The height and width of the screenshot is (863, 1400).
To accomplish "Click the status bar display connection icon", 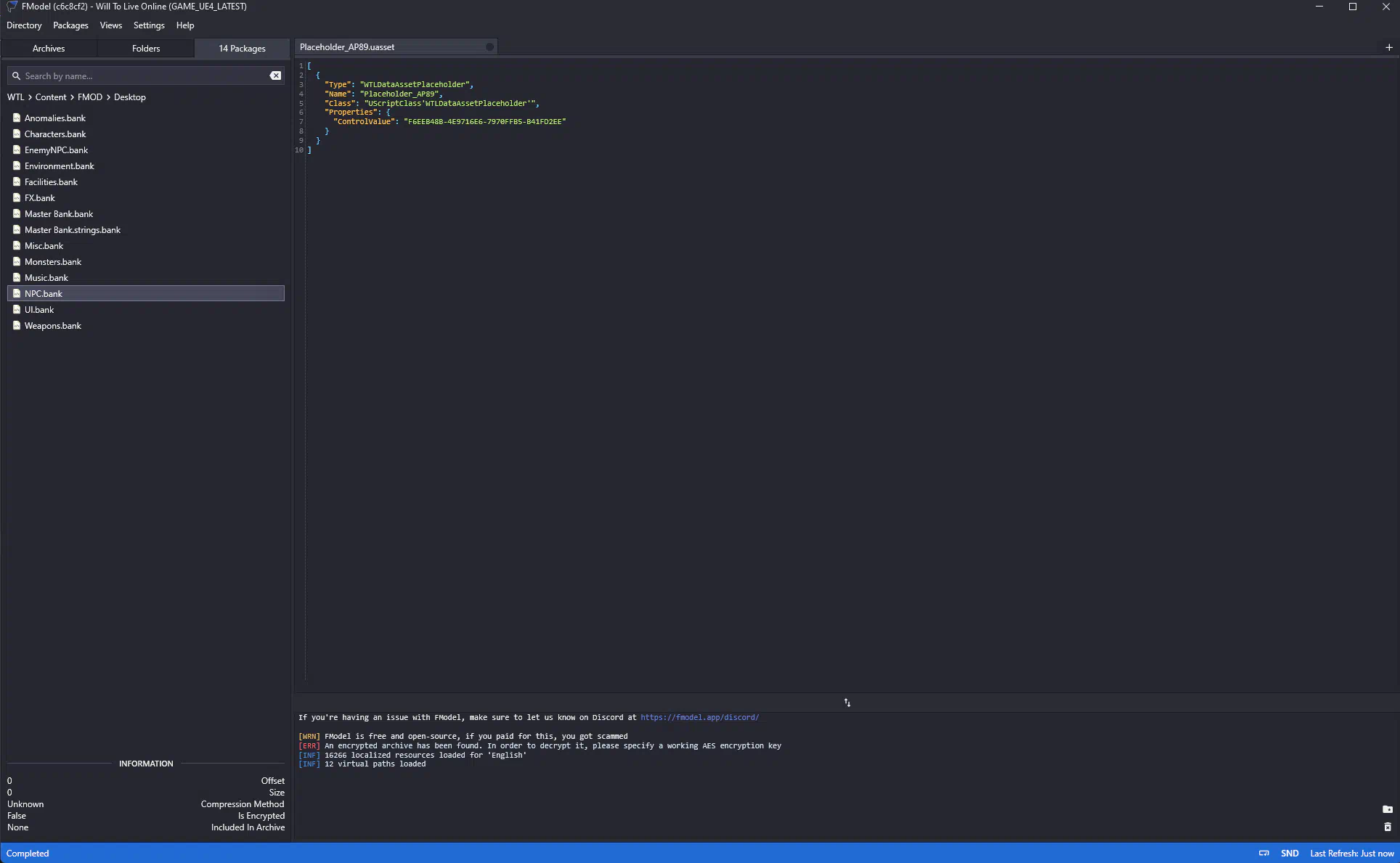I will click(1263, 853).
